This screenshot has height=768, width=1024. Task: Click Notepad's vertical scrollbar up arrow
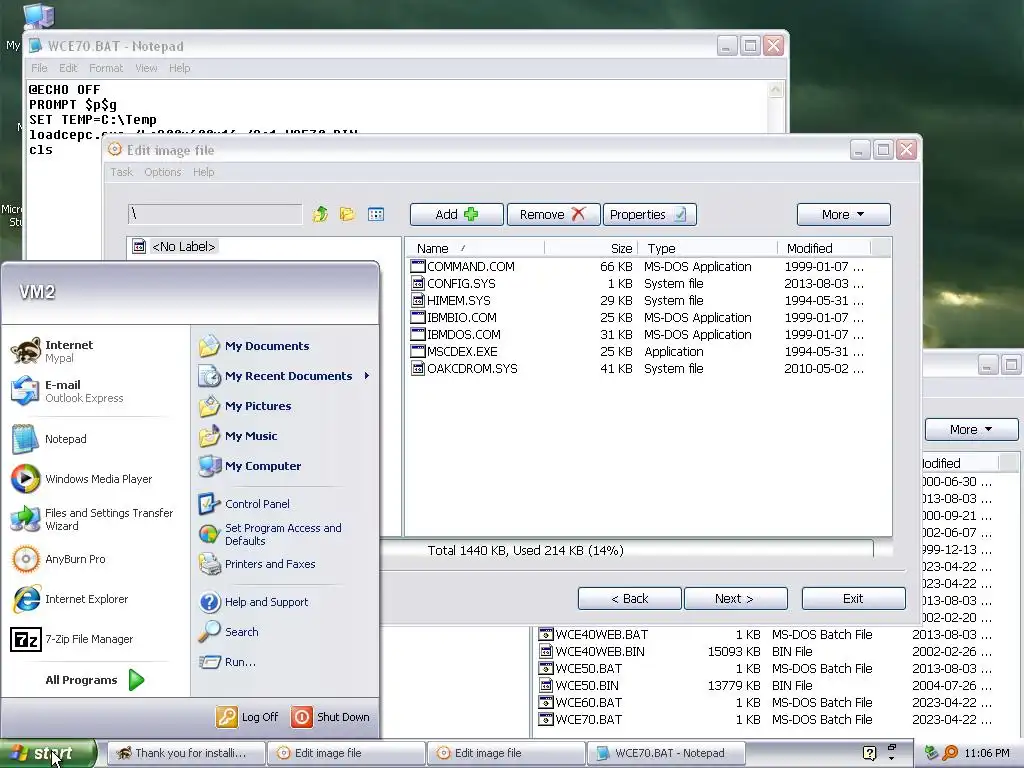[775, 89]
